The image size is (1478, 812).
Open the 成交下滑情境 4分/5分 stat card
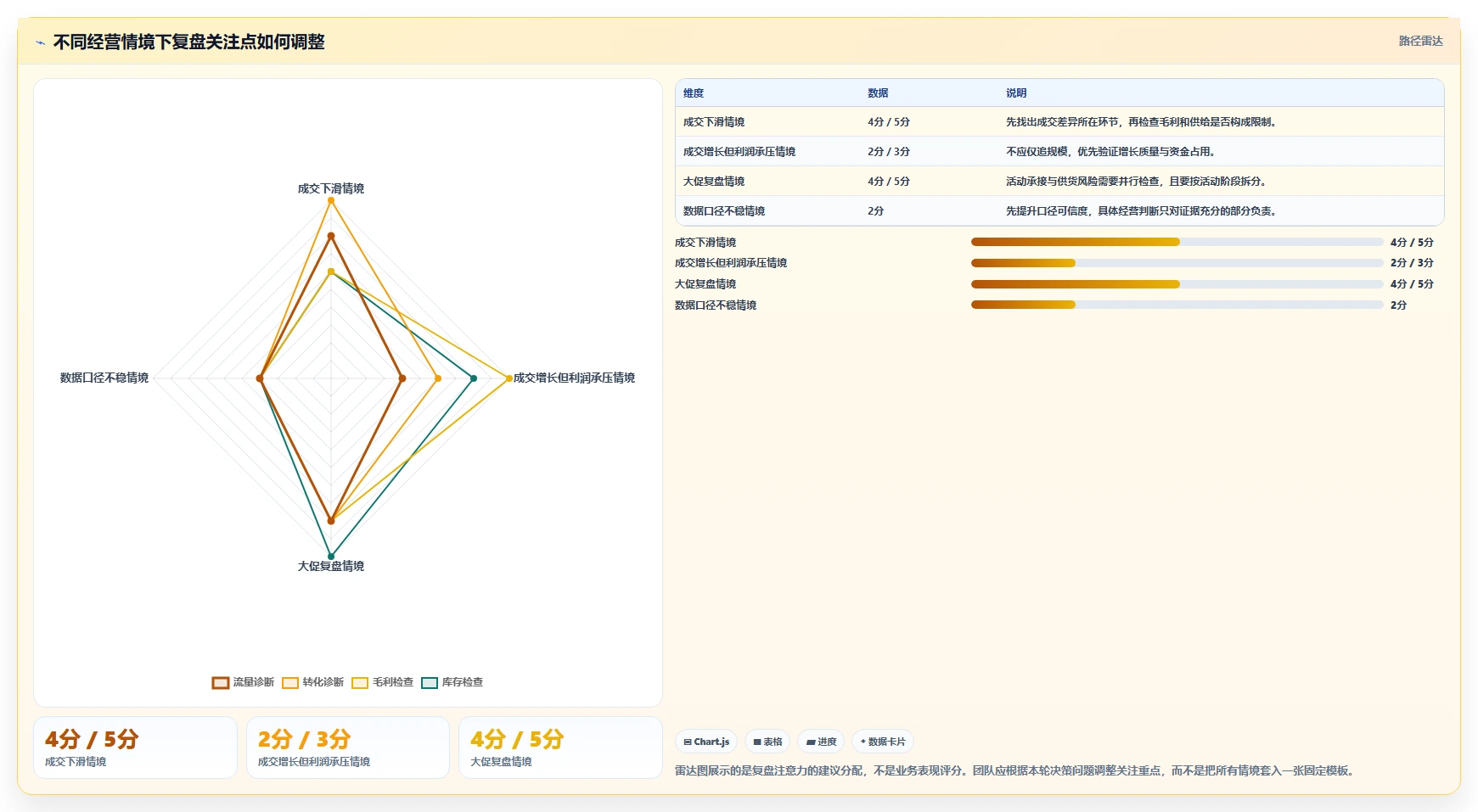coord(135,748)
